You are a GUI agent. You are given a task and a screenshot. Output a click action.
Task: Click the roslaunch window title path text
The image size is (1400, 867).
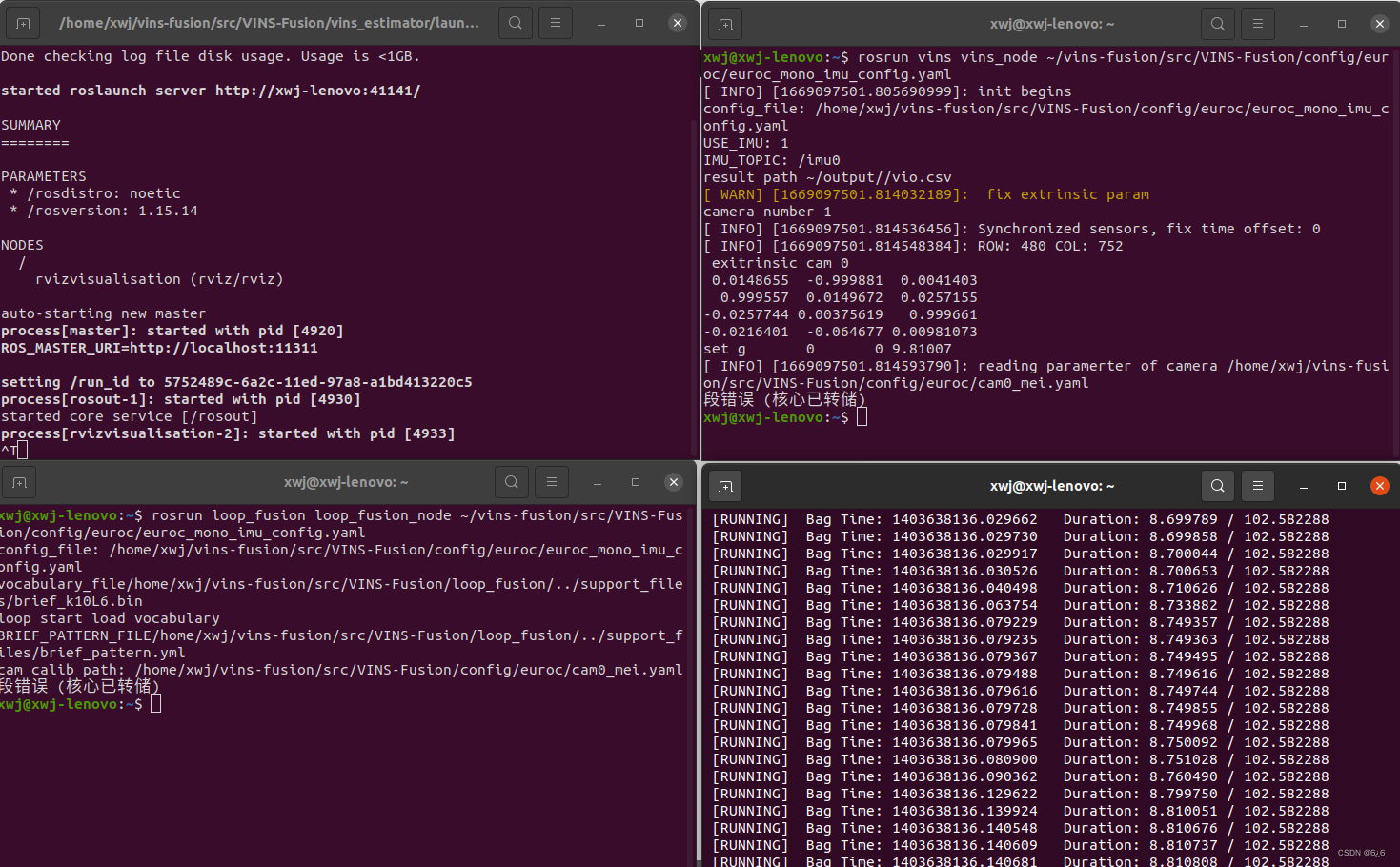click(x=269, y=23)
